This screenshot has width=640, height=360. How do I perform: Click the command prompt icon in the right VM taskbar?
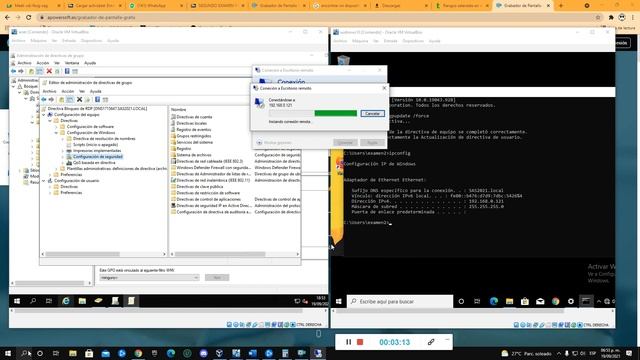(586, 301)
